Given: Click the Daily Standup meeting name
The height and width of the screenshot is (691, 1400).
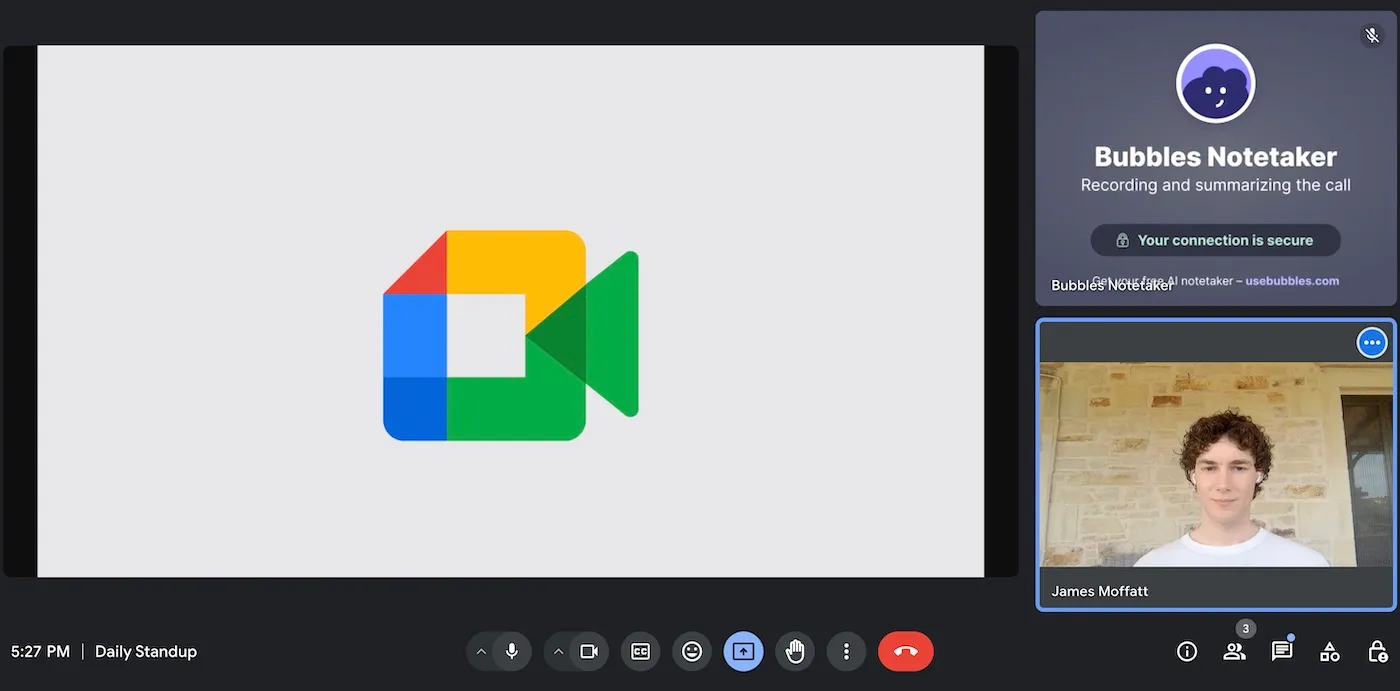Looking at the screenshot, I should coord(146,652).
